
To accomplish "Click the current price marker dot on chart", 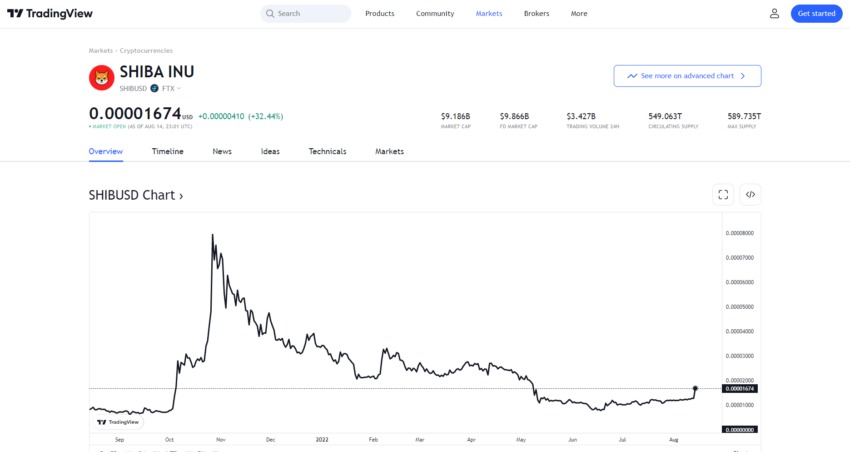I will point(696,388).
